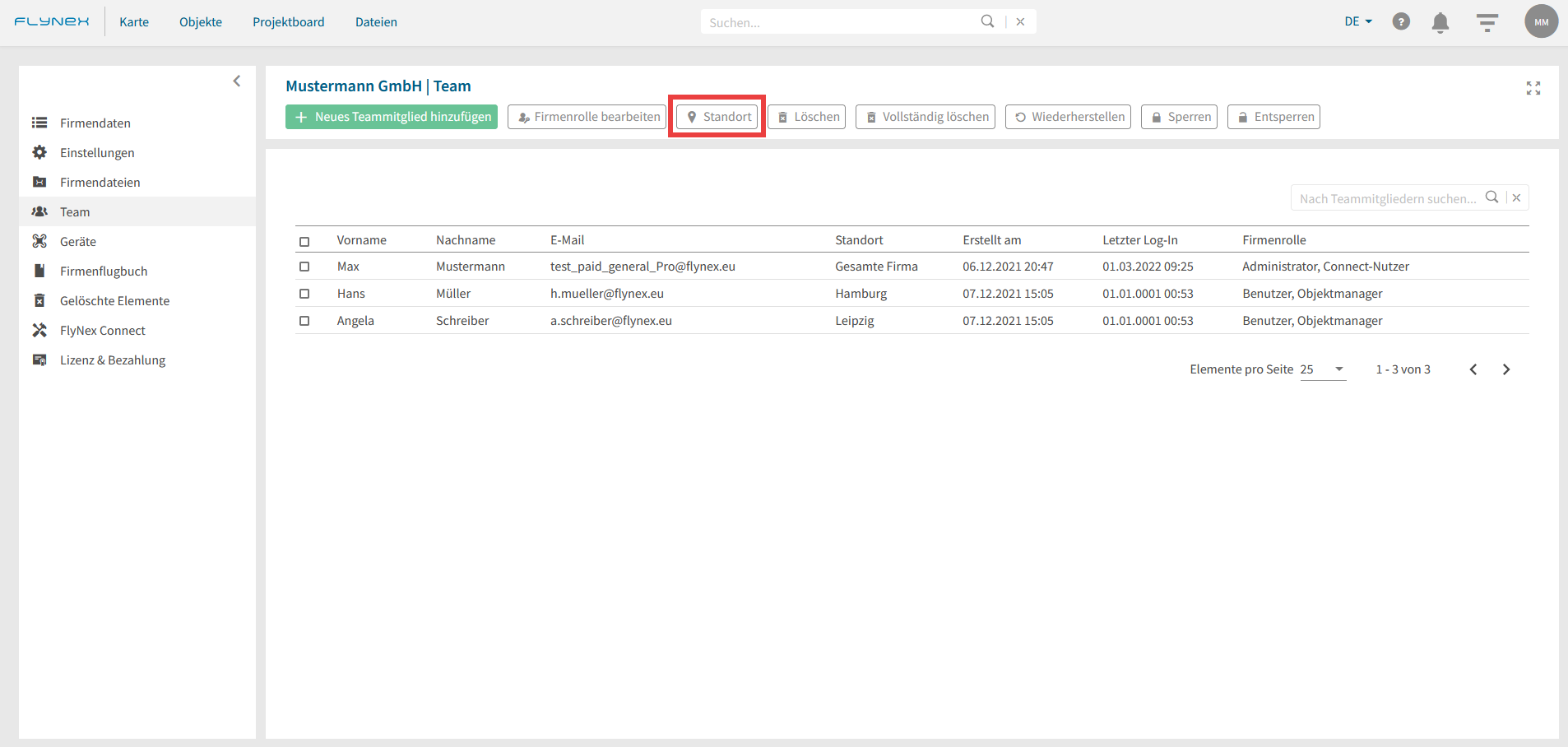Sort by Letzter Log-In column header
The width and height of the screenshot is (1568, 747).
click(x=1139, y=240)
